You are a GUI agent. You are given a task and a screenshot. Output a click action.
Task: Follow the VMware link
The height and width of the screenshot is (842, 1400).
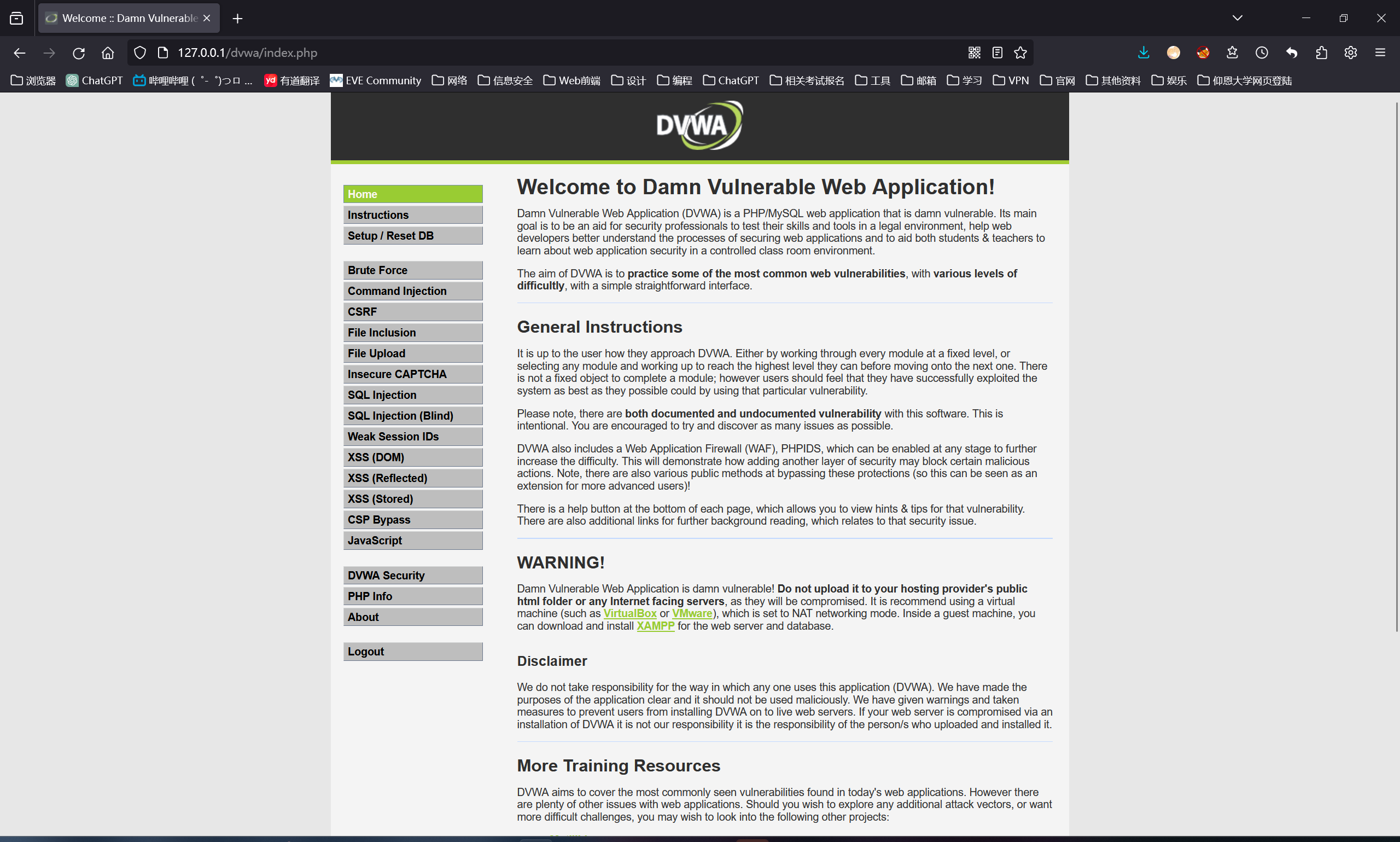pyautogui.click(x=692, y=613)
